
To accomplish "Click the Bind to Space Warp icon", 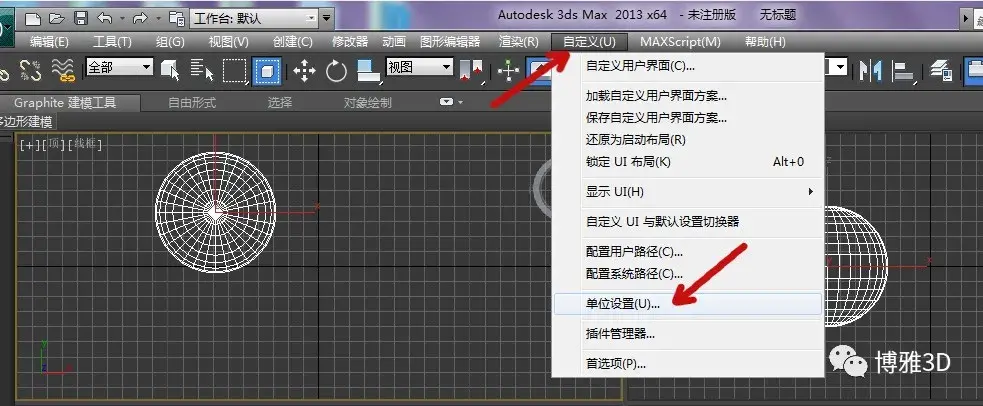I will (63, 71).
